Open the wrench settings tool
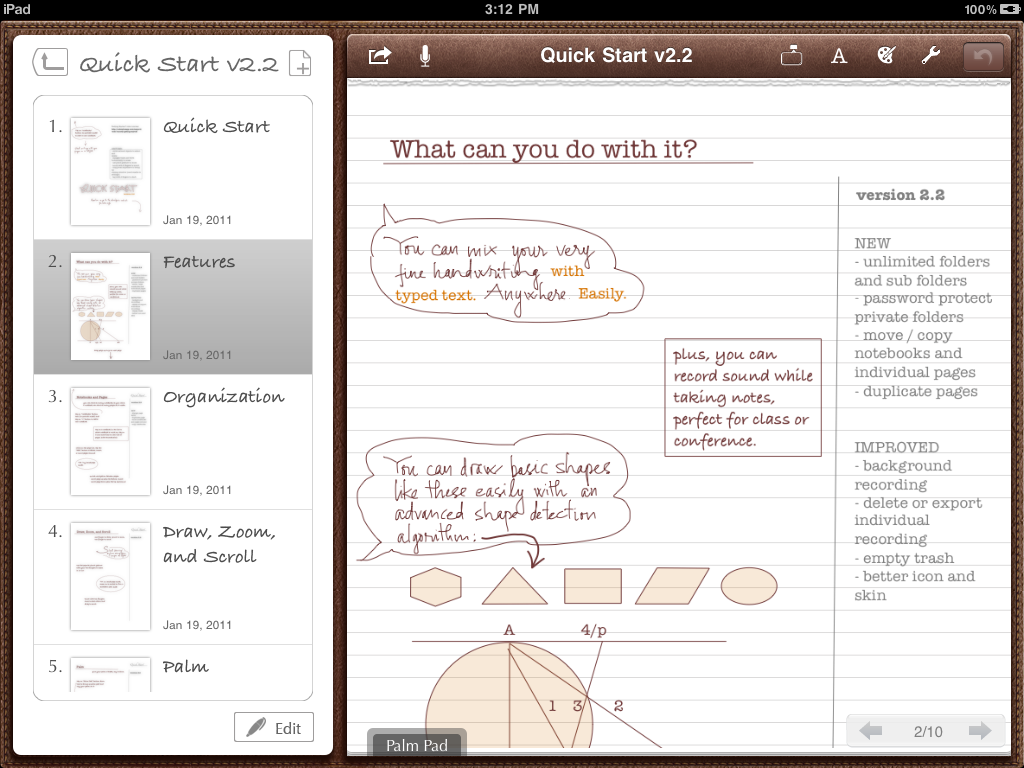The image size is (1024, 768). [931, 56]
